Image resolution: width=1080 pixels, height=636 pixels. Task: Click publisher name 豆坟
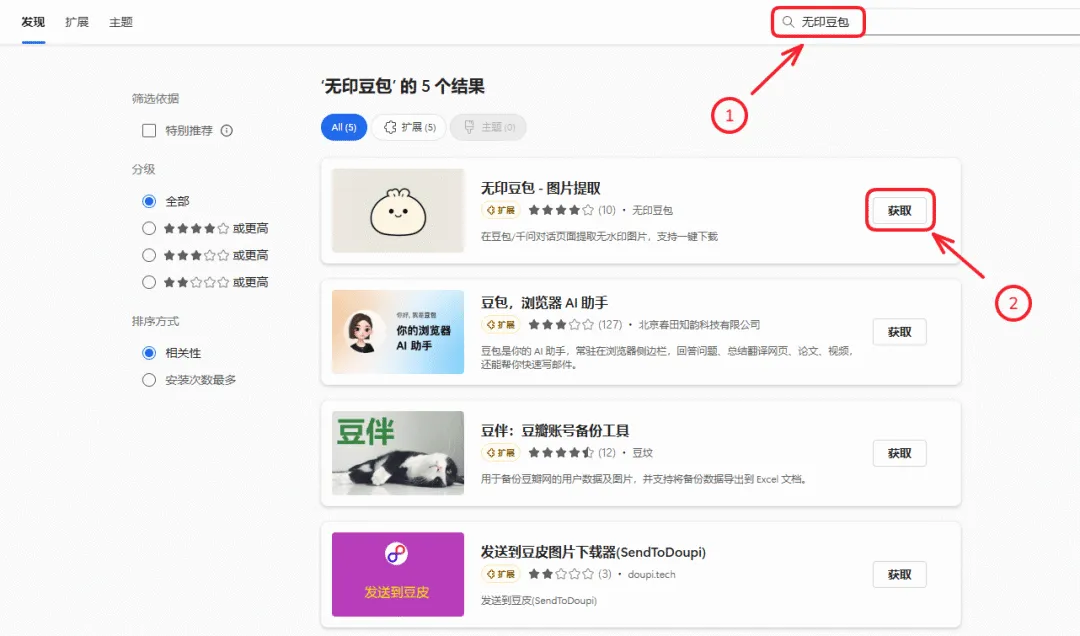(643, 453)
